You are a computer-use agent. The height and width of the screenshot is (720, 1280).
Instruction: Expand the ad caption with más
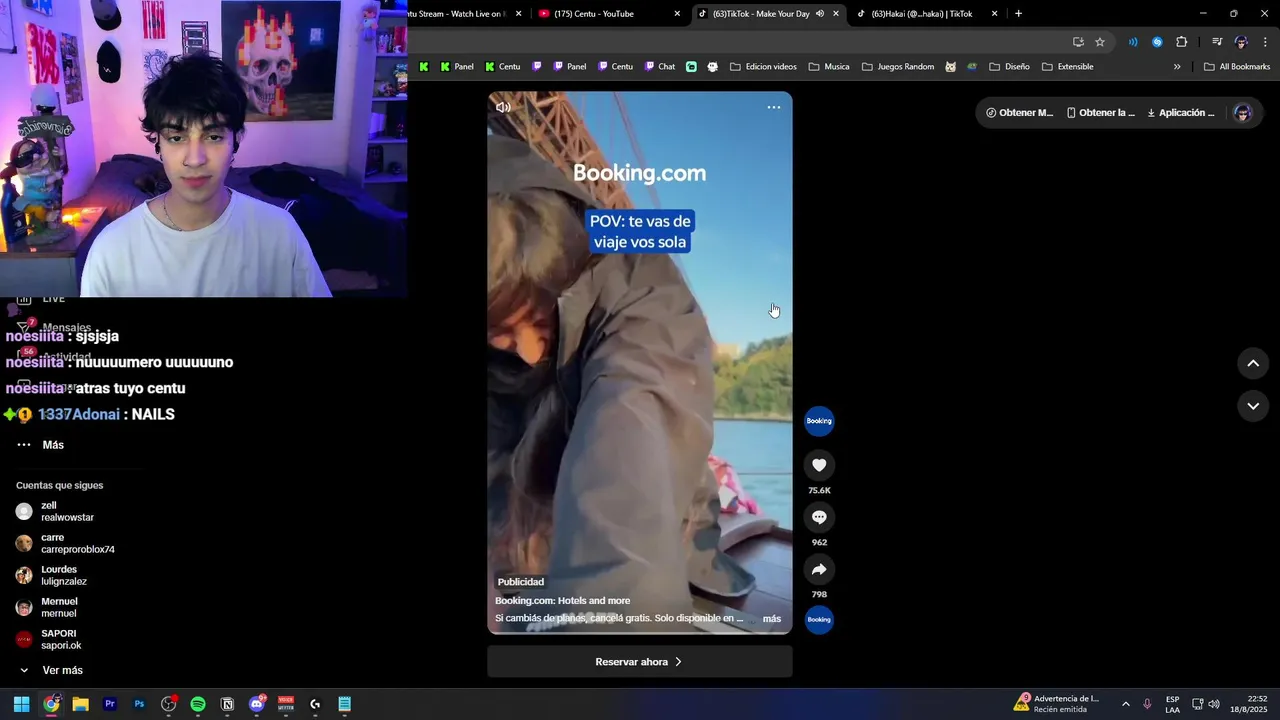772,619
